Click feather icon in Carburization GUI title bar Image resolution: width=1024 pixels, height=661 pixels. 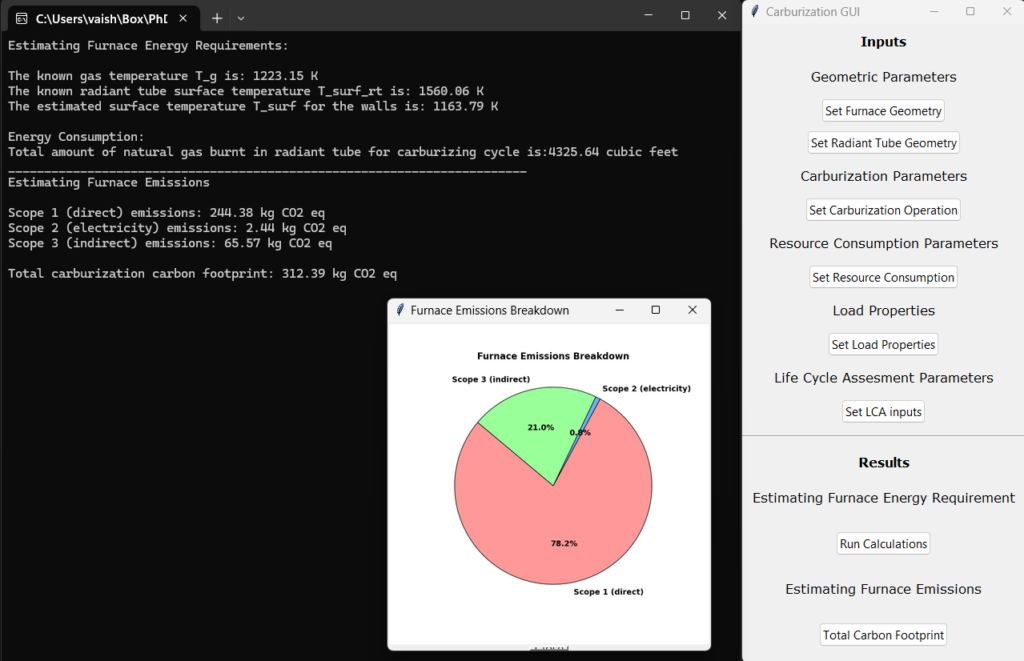[x=754, y=11]
